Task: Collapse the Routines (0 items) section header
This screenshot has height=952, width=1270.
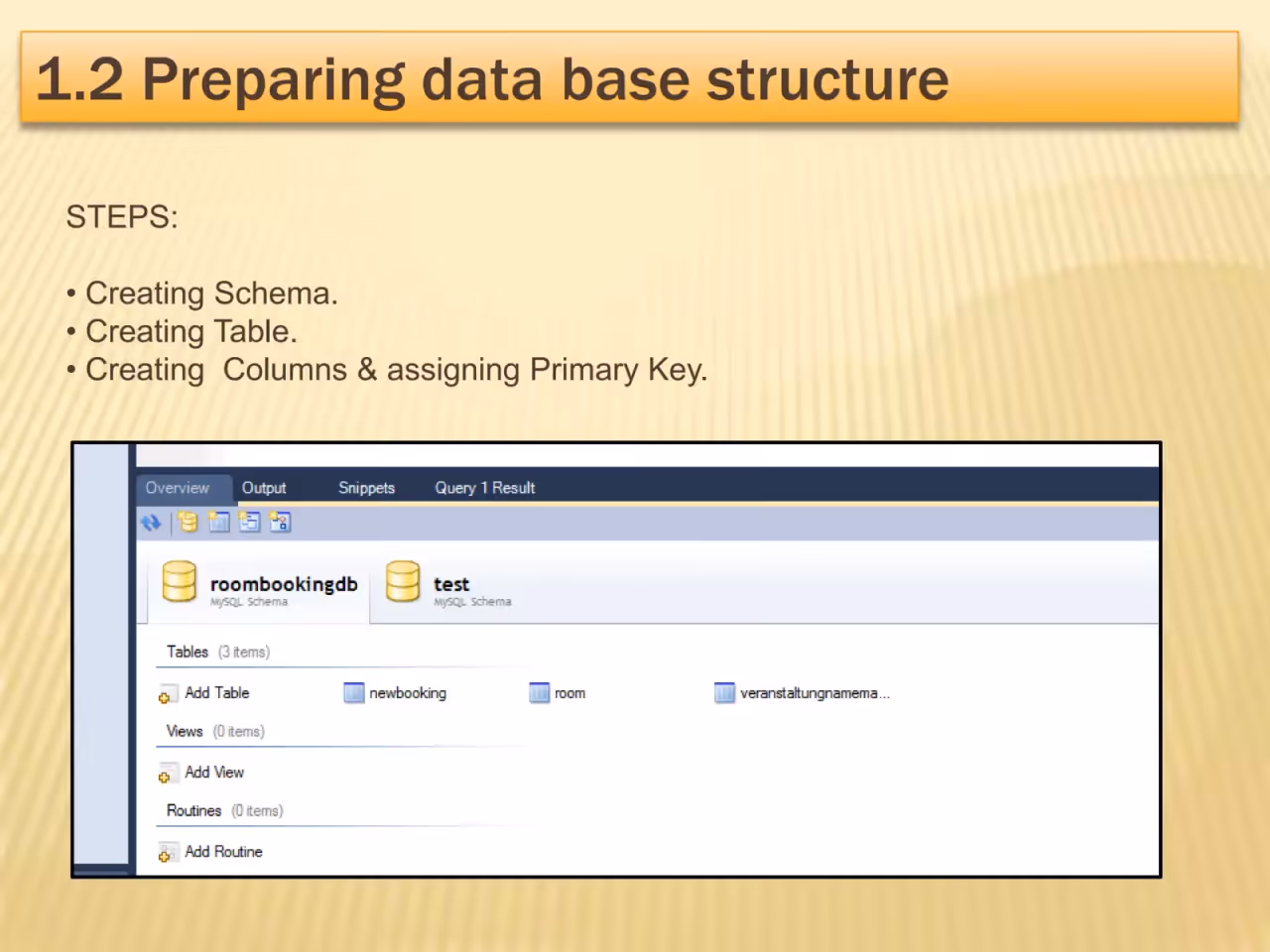Action: 225,810
